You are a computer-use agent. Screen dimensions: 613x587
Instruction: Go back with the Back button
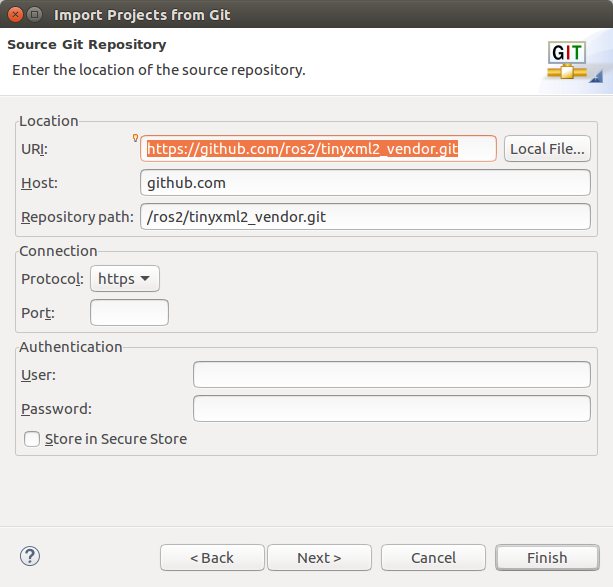[x=212, y=557]
